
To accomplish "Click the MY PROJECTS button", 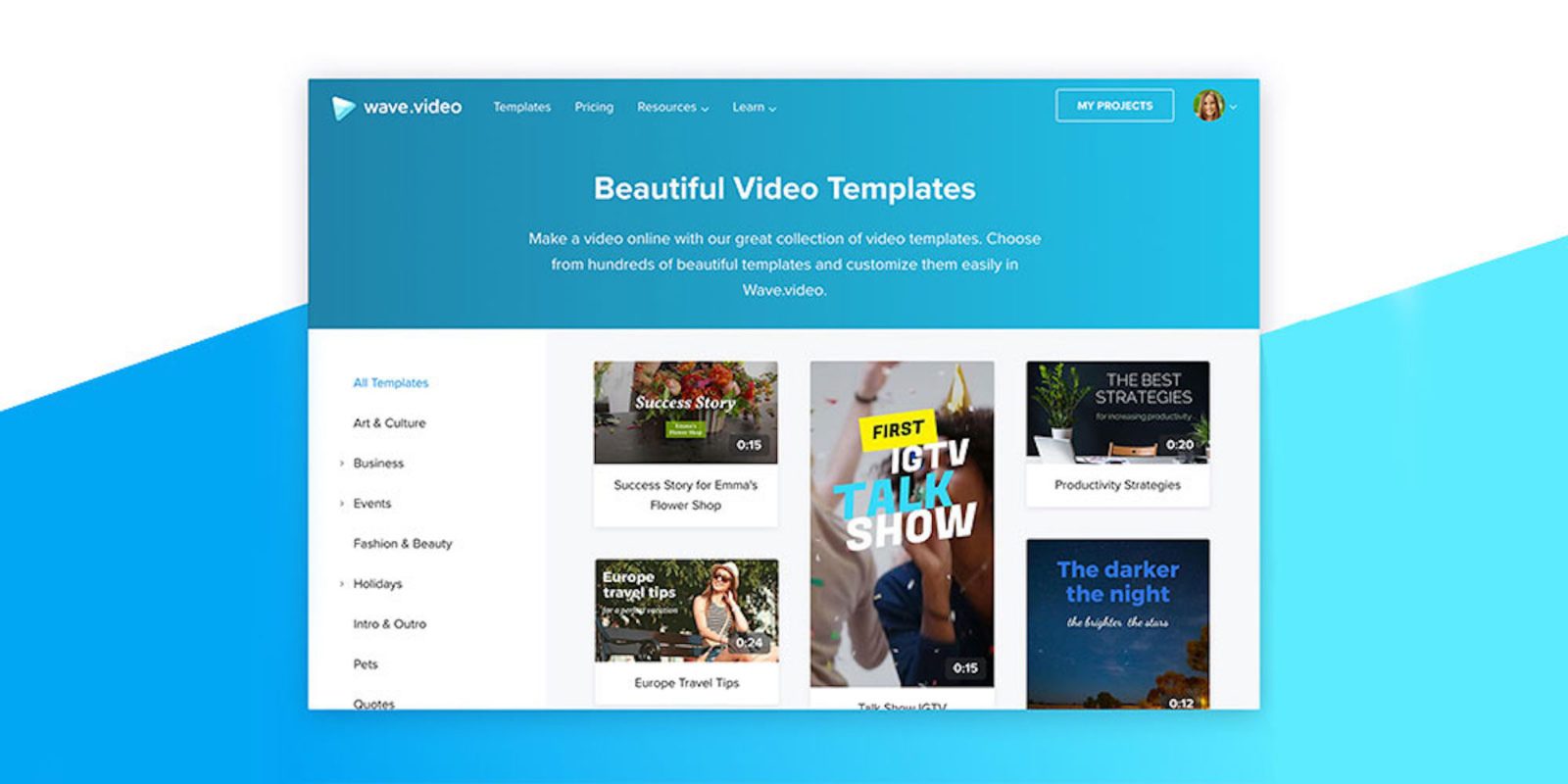I will click(x=1114, y=106).
